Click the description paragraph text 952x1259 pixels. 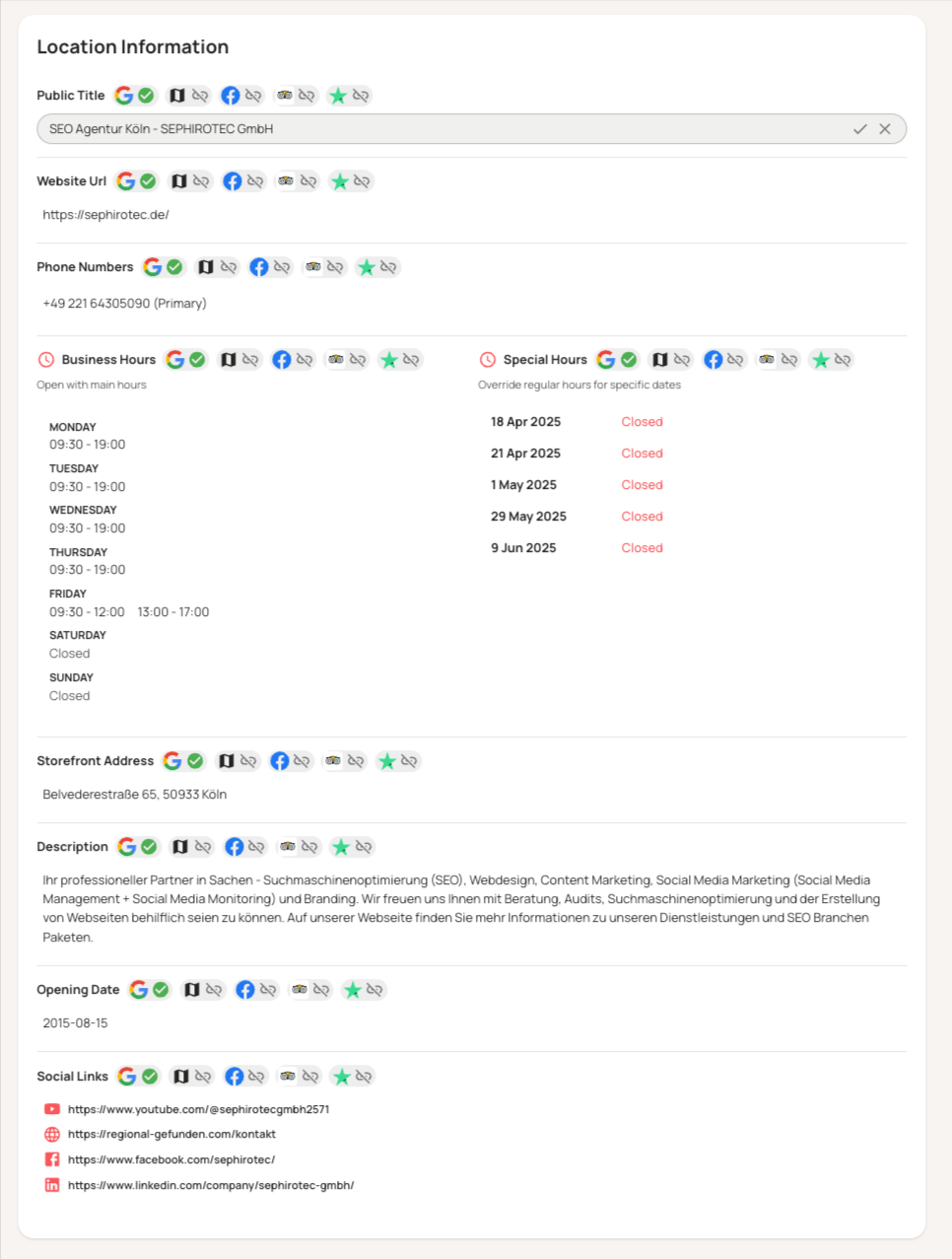pos(460,908)
